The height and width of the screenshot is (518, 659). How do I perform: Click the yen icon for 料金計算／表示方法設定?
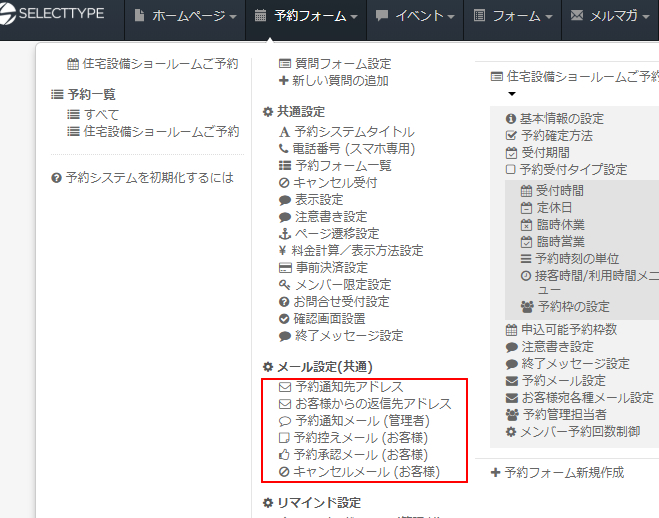pyautogui.click(x=284, y=250)
